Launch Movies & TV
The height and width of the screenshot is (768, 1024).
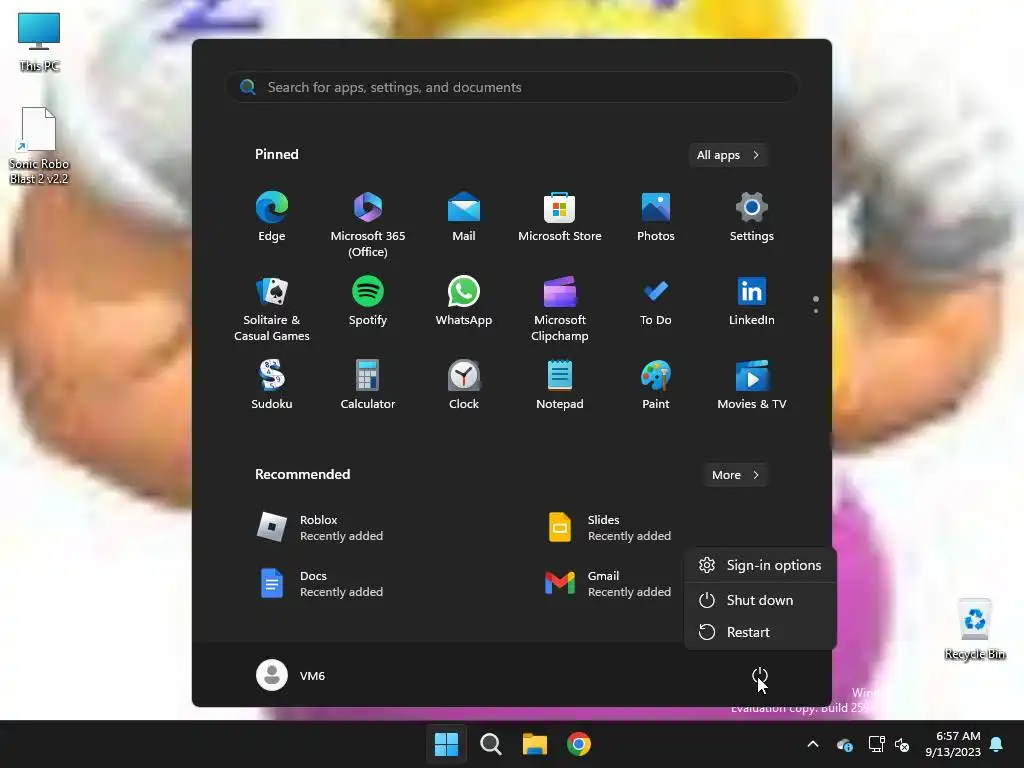752,385
